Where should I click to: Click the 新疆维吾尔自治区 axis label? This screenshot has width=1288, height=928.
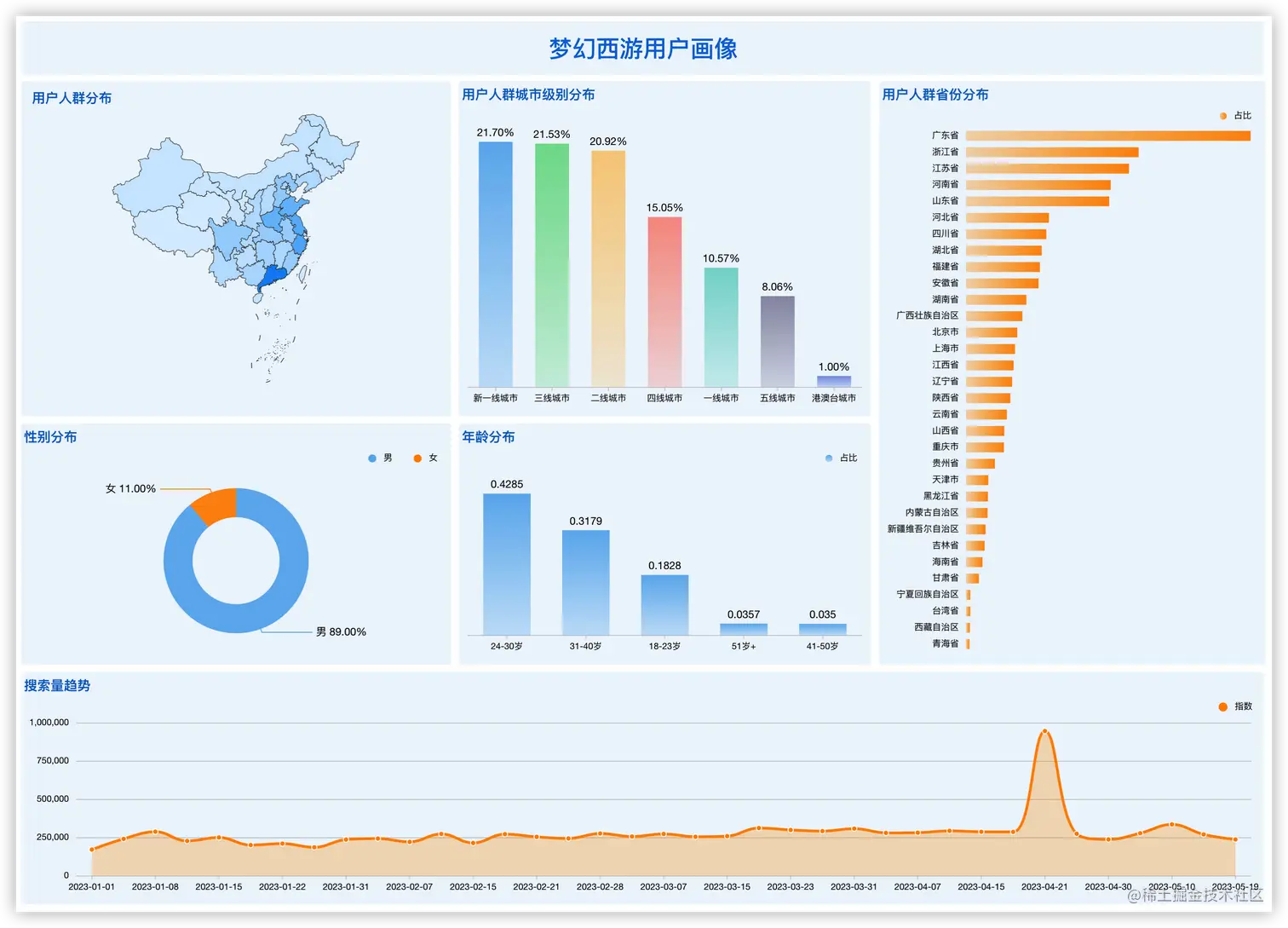pos(923,529)
